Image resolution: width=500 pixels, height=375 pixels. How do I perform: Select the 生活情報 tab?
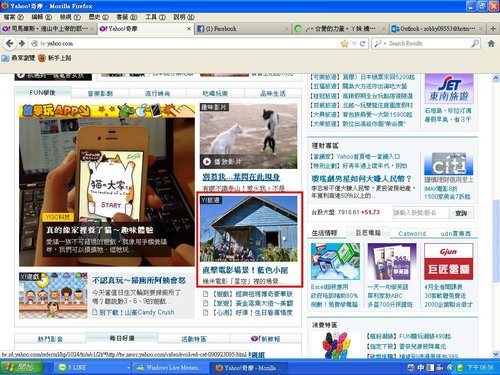324,233
